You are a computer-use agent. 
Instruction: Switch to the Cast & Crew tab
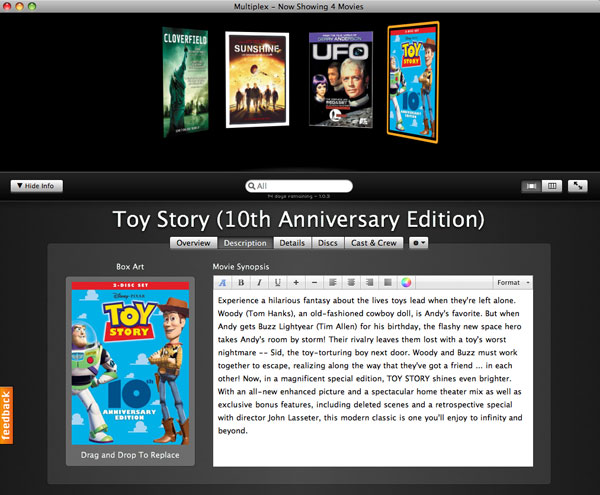point(374,243)
